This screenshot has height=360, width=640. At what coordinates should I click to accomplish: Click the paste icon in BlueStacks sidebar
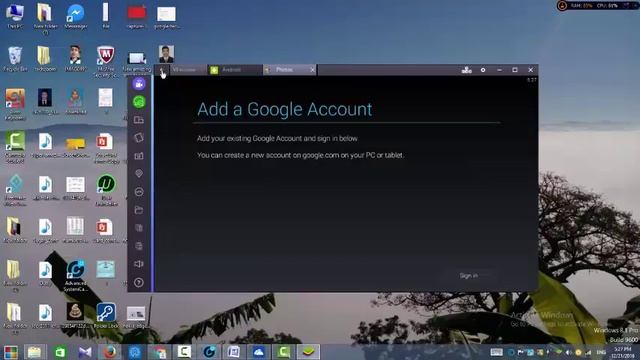coord(139,246)
